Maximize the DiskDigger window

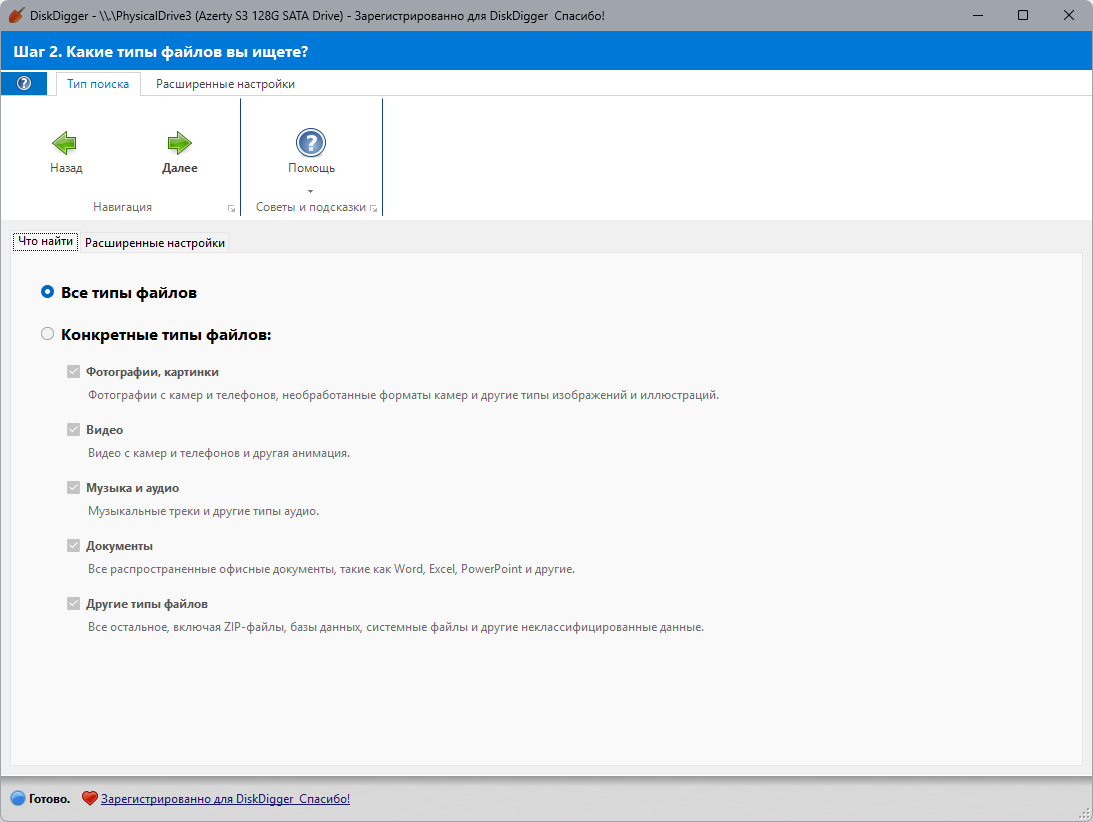pyautogui.click(x=1023, y=15)
